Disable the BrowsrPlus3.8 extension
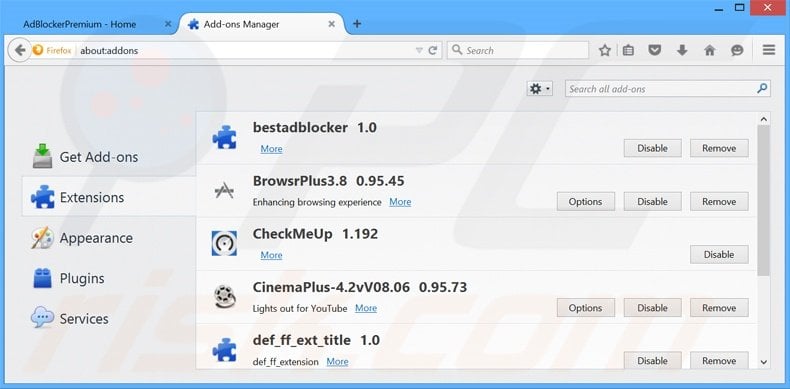 652,202
